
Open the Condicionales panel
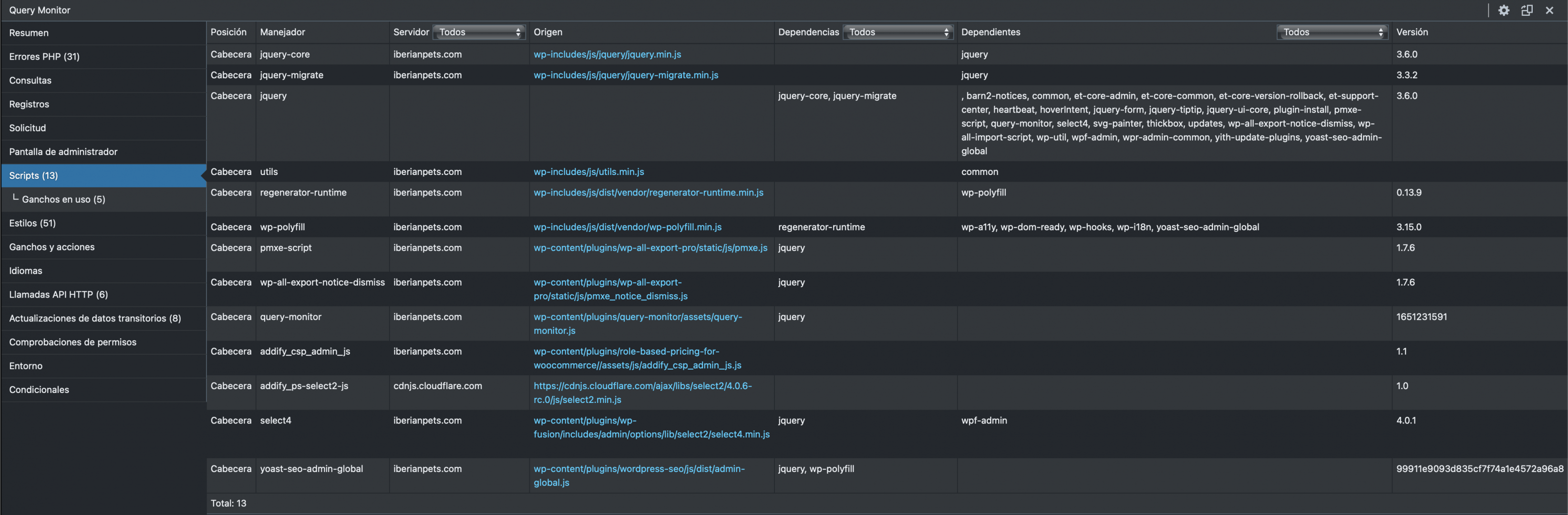[x=103, y=389]
